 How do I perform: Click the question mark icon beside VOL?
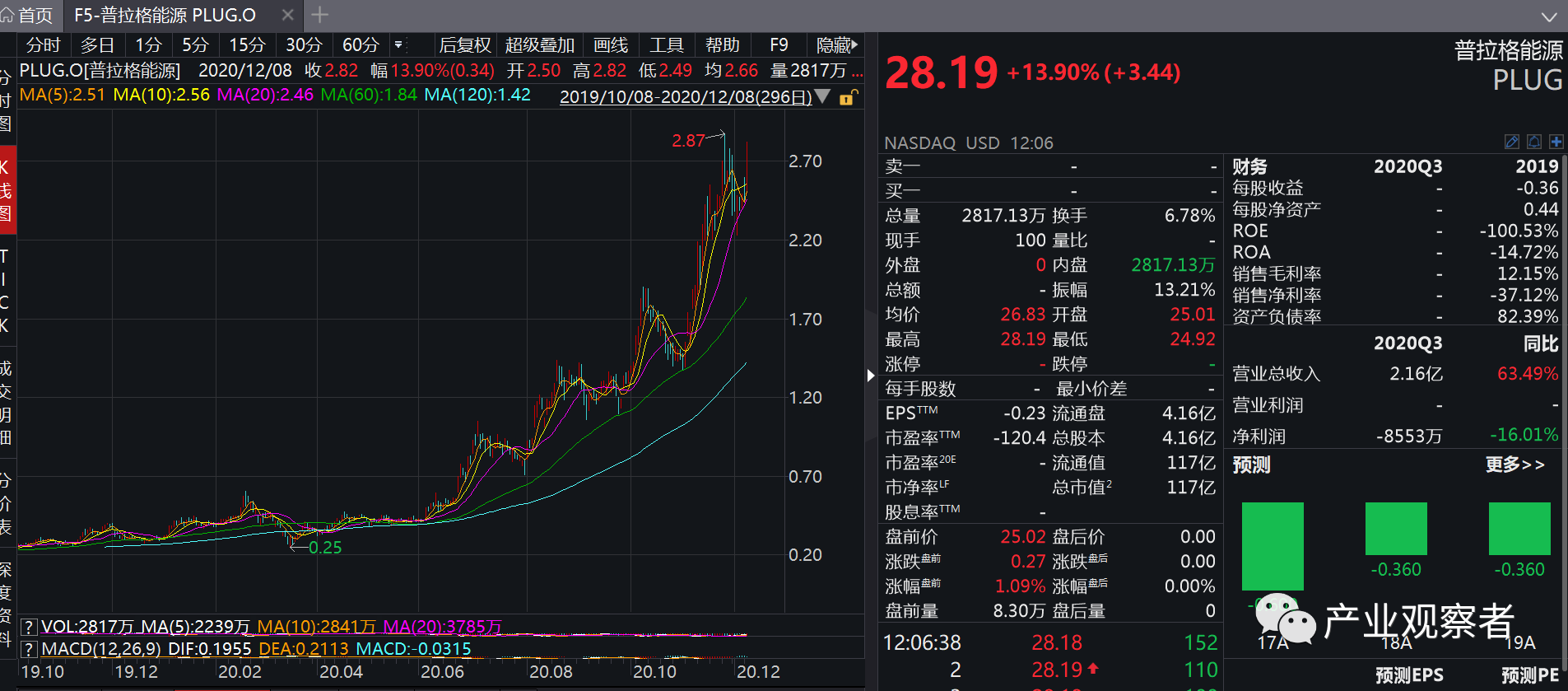[28, 628]
